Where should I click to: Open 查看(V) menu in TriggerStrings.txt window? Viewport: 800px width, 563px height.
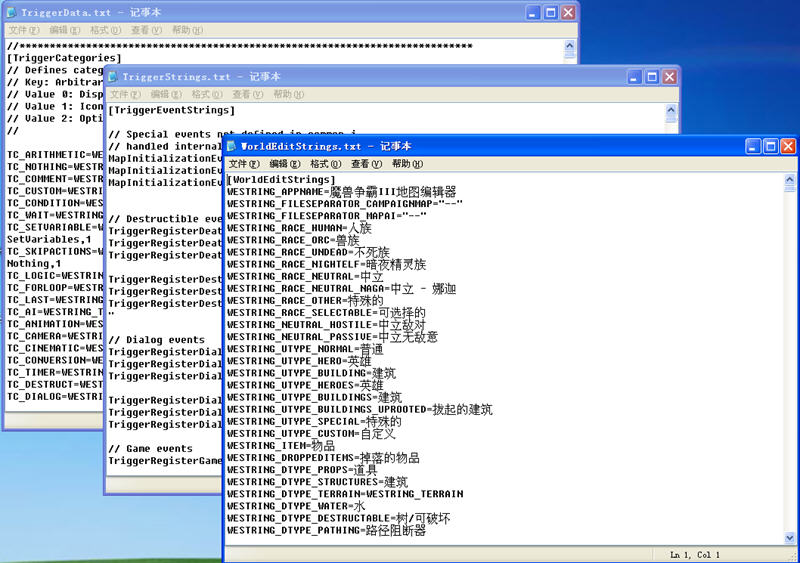[x=247, y=94]
